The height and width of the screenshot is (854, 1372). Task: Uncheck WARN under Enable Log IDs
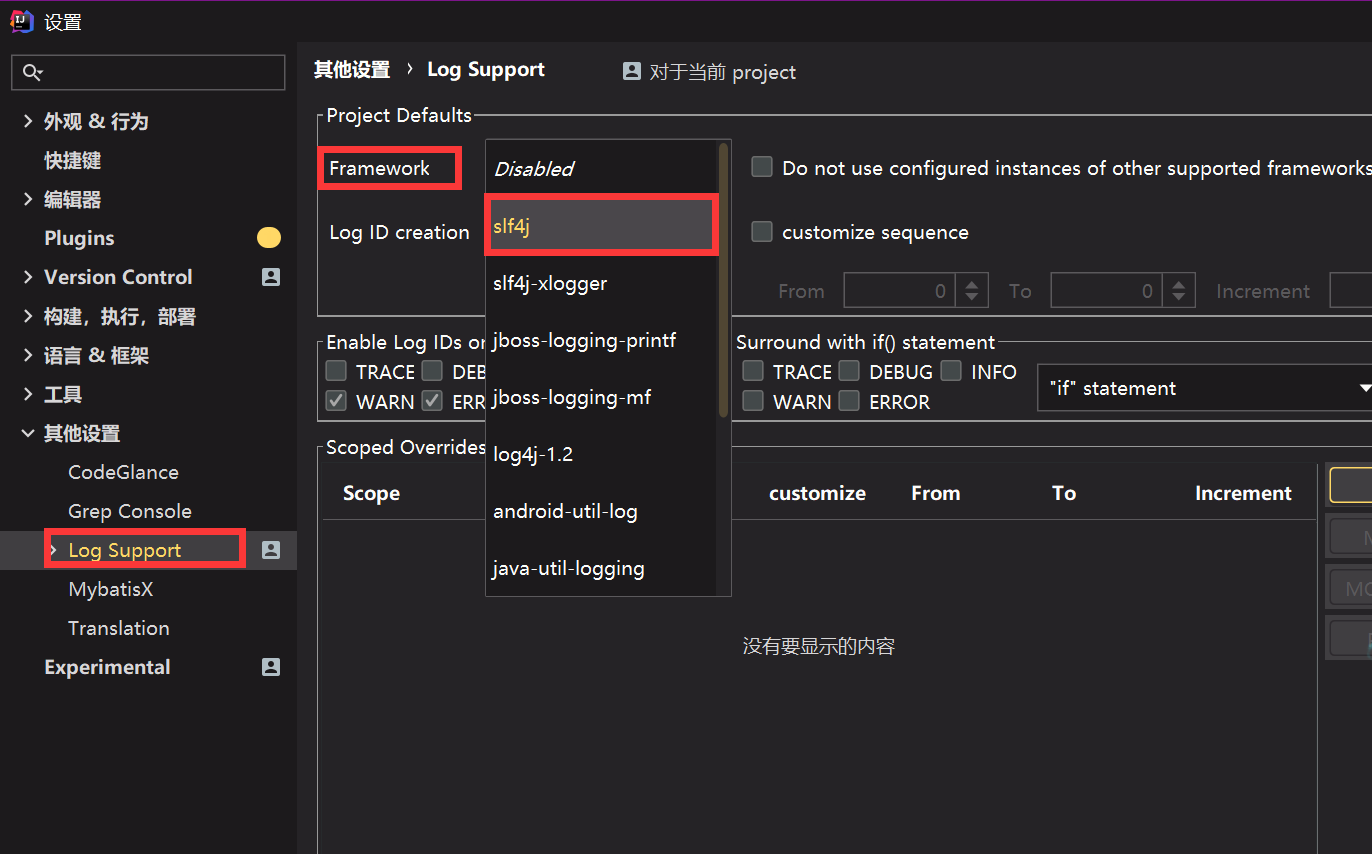pos(336,401)
